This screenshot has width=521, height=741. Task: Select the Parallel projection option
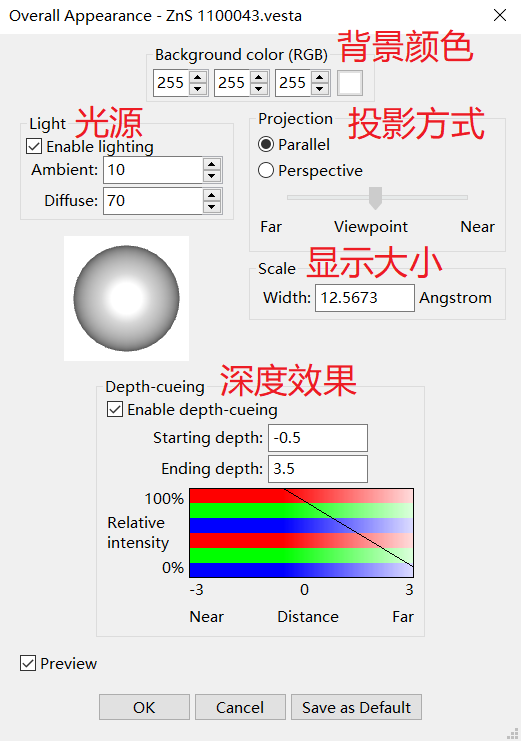(266, 144)
